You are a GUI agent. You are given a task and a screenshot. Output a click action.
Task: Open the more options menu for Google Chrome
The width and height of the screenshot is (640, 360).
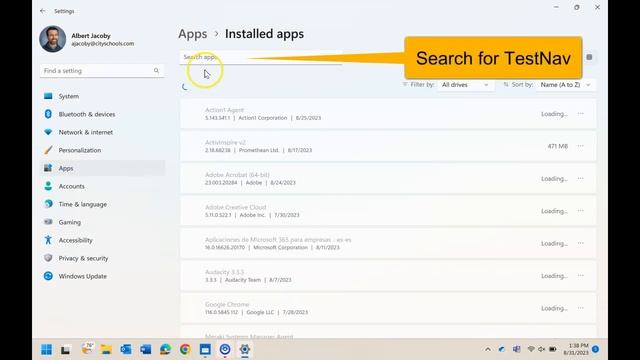pos(580,308)
